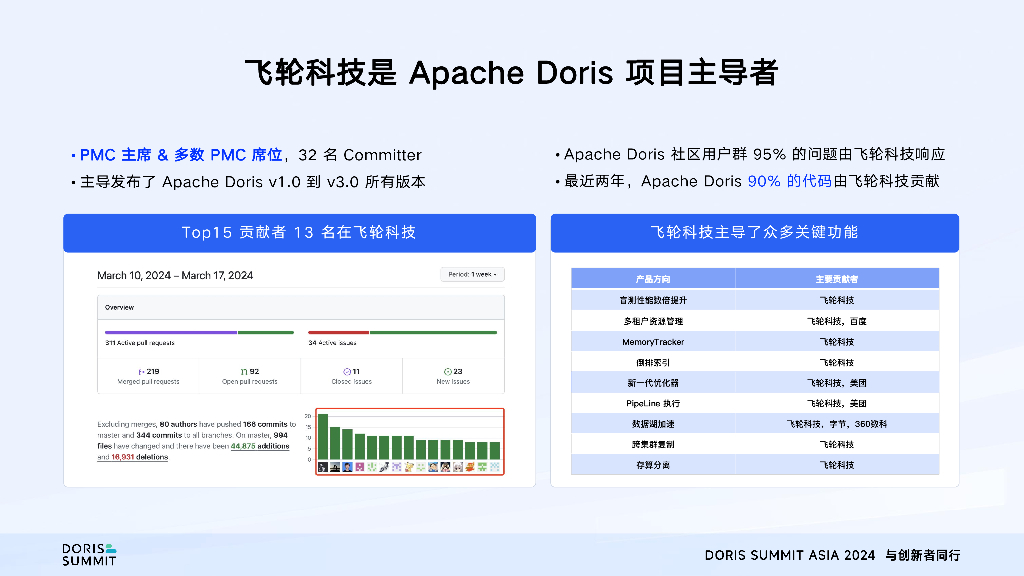The image size is (1024, 576).
Task: Click the DORIS SUMMIT logo
Action: [89, 554]
